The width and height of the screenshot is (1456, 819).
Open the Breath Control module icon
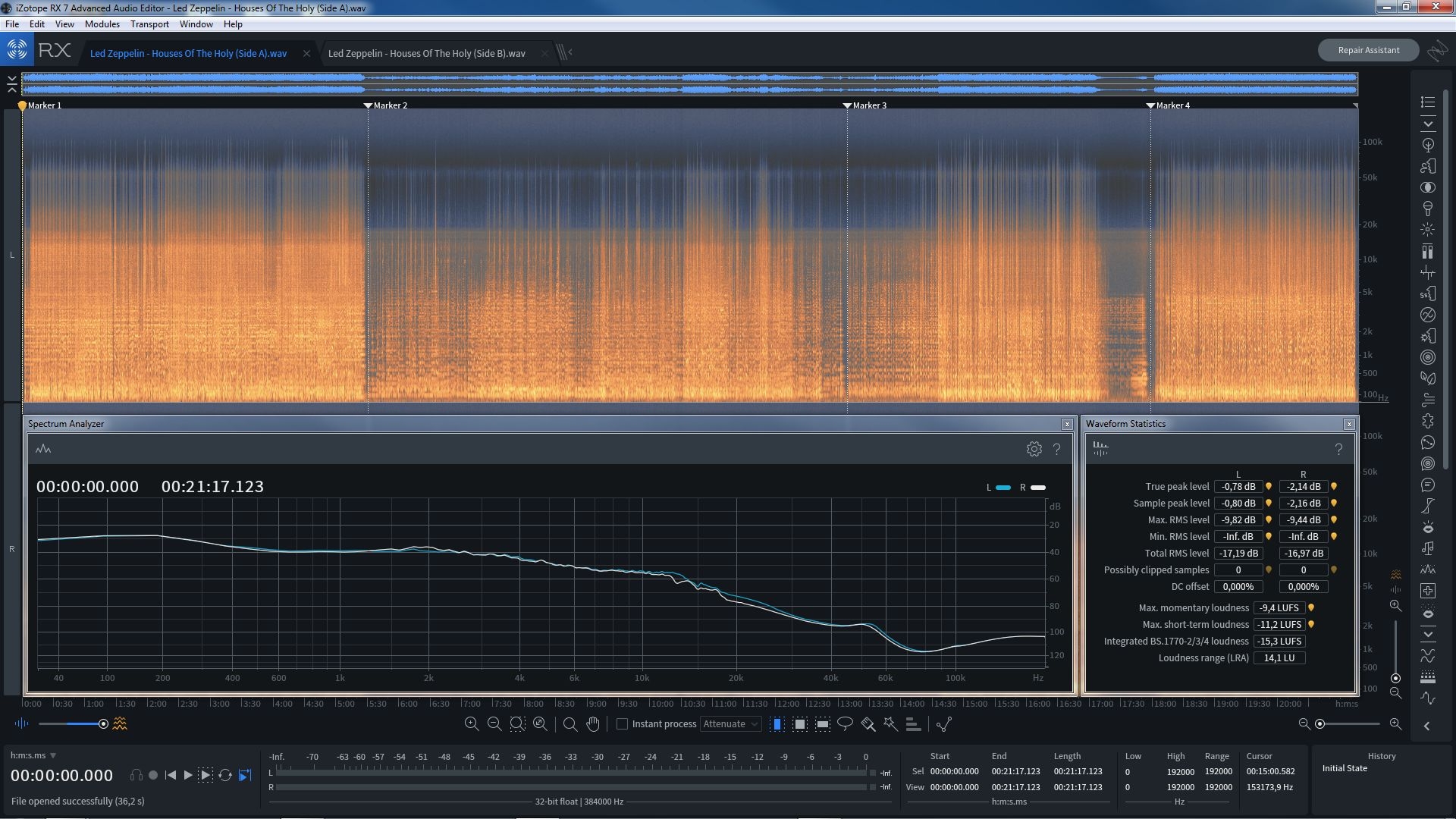tap(1428, 166)
